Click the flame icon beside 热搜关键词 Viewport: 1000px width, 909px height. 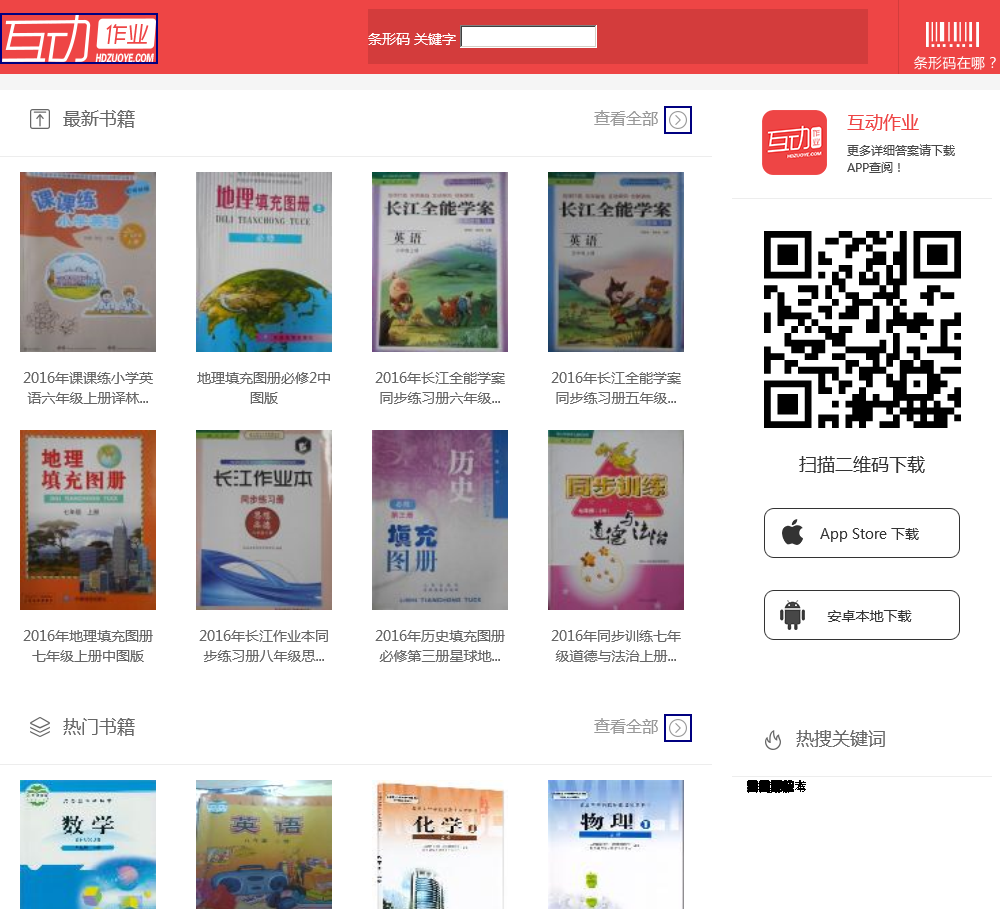coord(773,740)
